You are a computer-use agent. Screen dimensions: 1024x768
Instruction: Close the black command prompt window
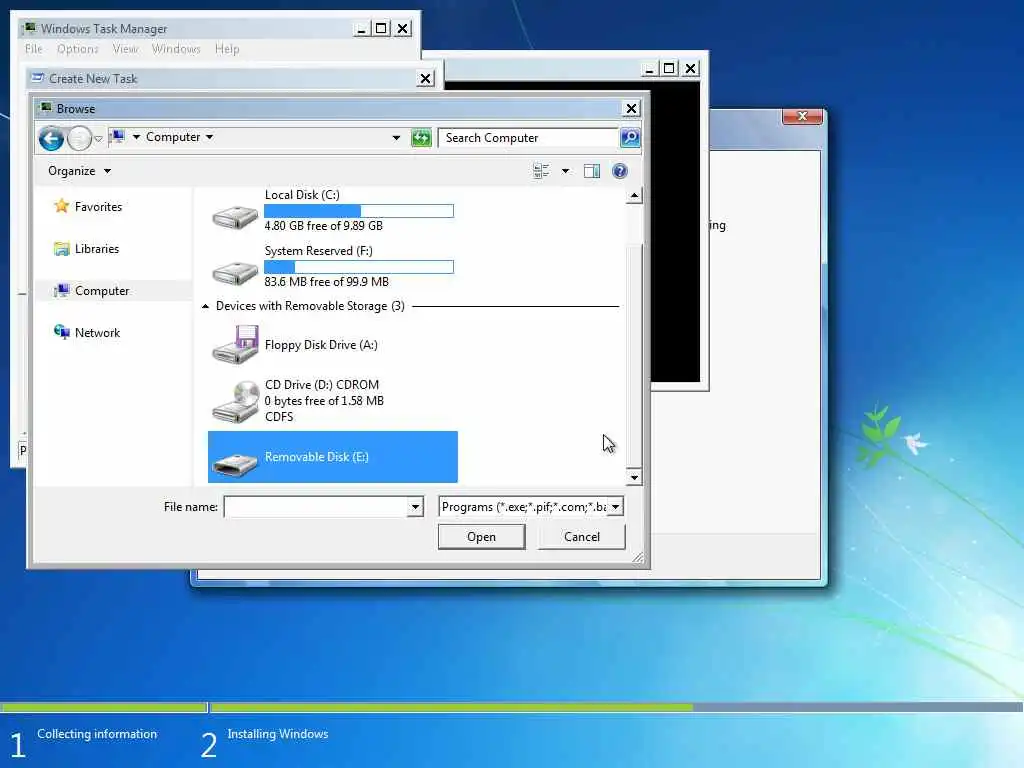tap(690, 68)
